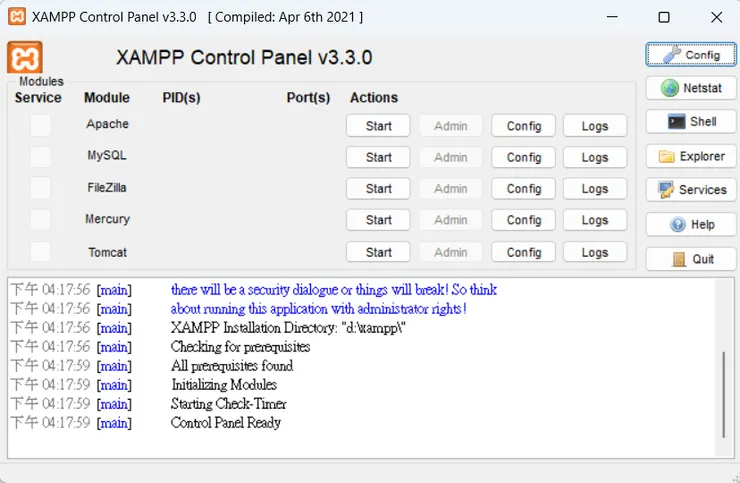
Task: Click the XAMPP Installation Directory log line
Action: pyautogui.click(x=288, y=328)
